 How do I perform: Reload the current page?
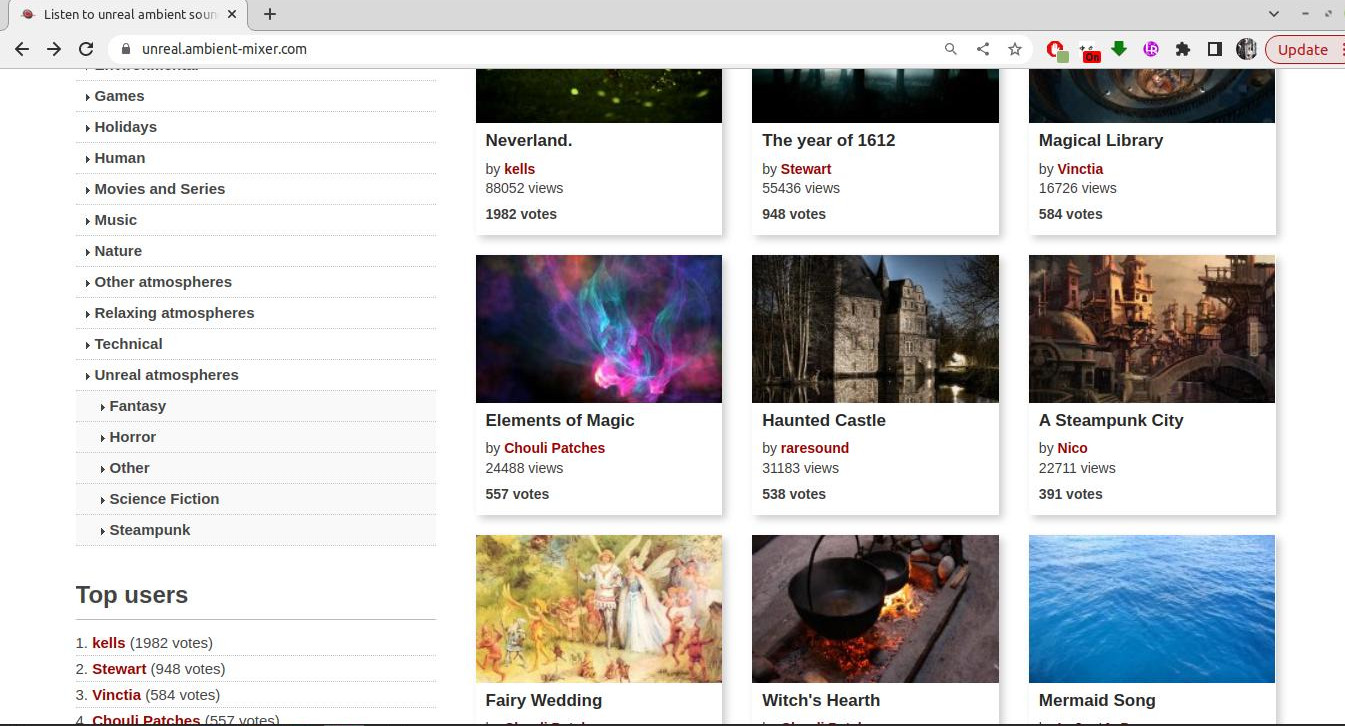[x=86, y=49]
